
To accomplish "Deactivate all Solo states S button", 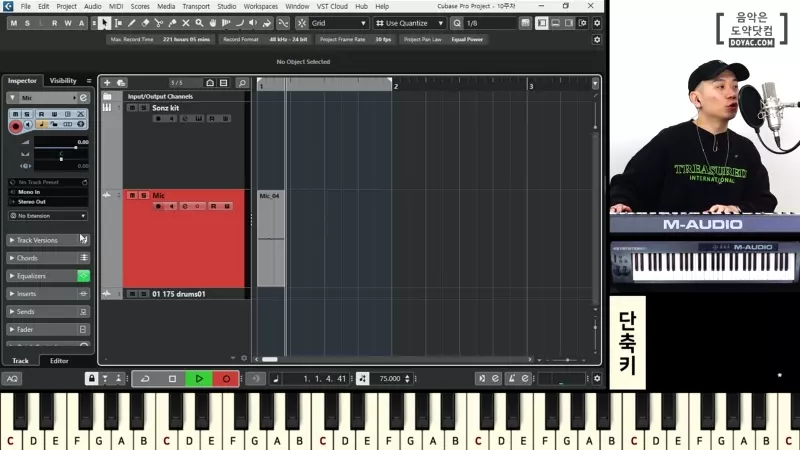I will pos(27,23).
